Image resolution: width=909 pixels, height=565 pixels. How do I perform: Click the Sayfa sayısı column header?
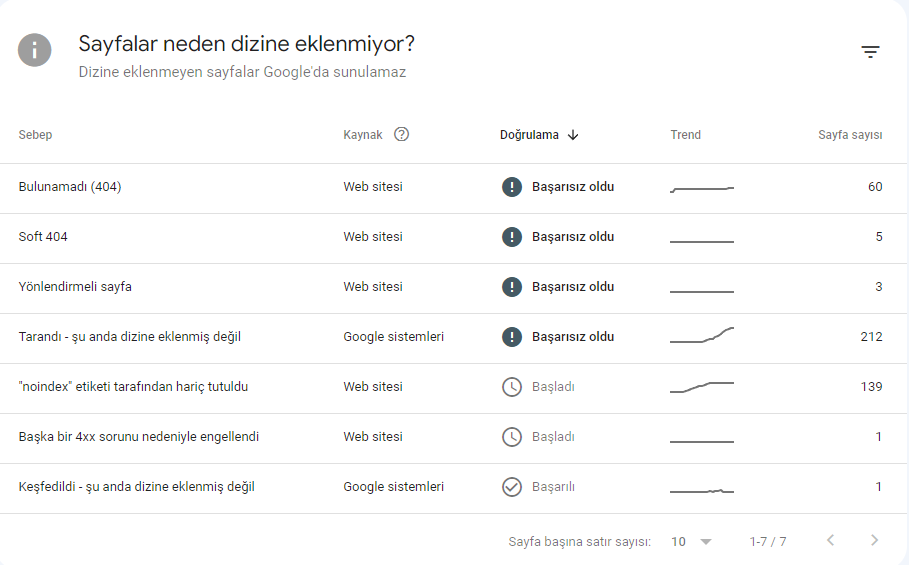850,135
